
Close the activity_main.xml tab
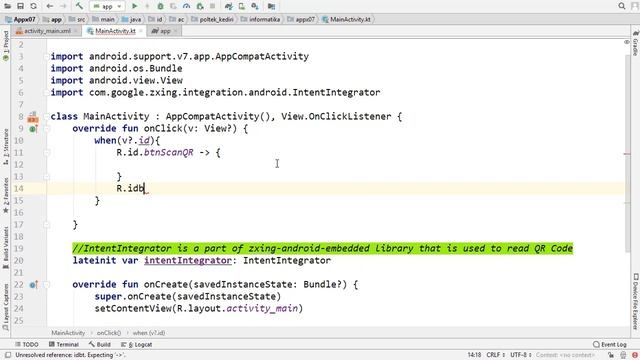click(76, 31)
